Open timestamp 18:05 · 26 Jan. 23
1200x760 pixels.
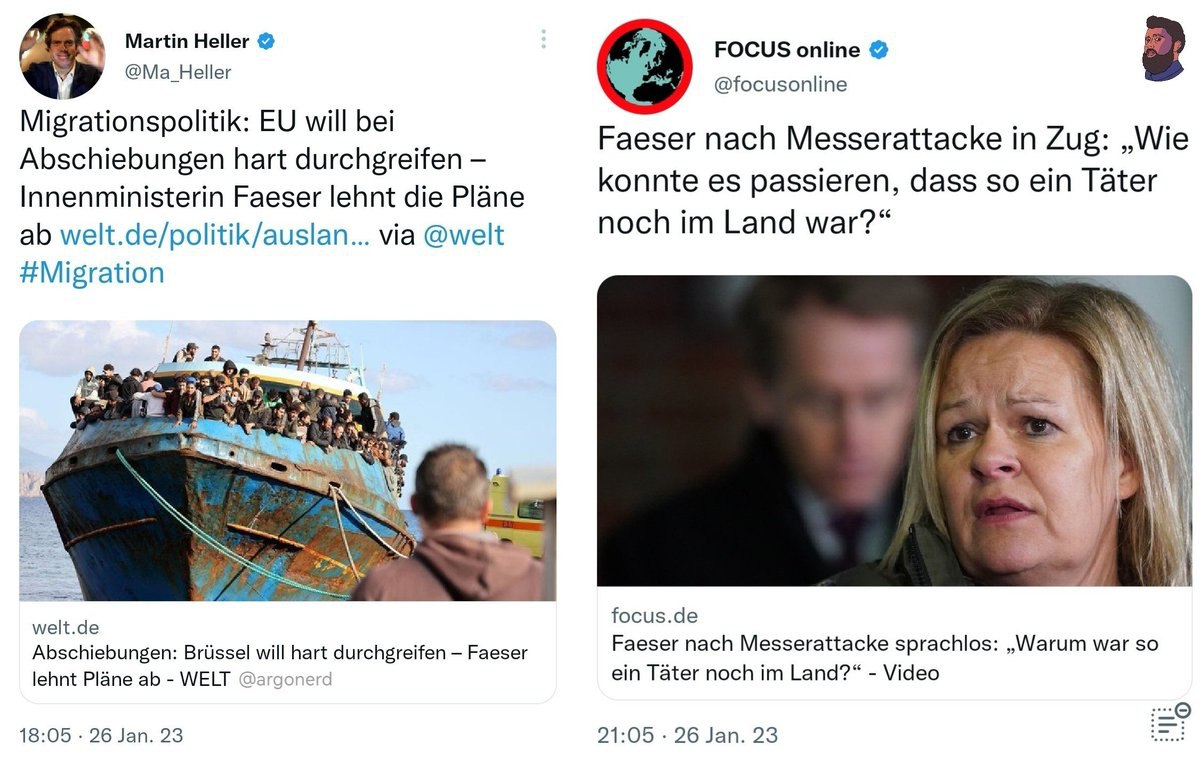coord(101,735)
